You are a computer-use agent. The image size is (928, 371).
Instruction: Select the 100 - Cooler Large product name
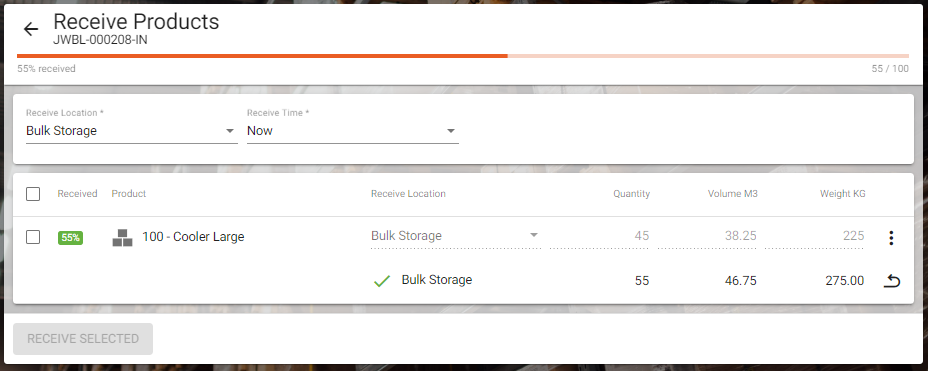pos(193,237)
